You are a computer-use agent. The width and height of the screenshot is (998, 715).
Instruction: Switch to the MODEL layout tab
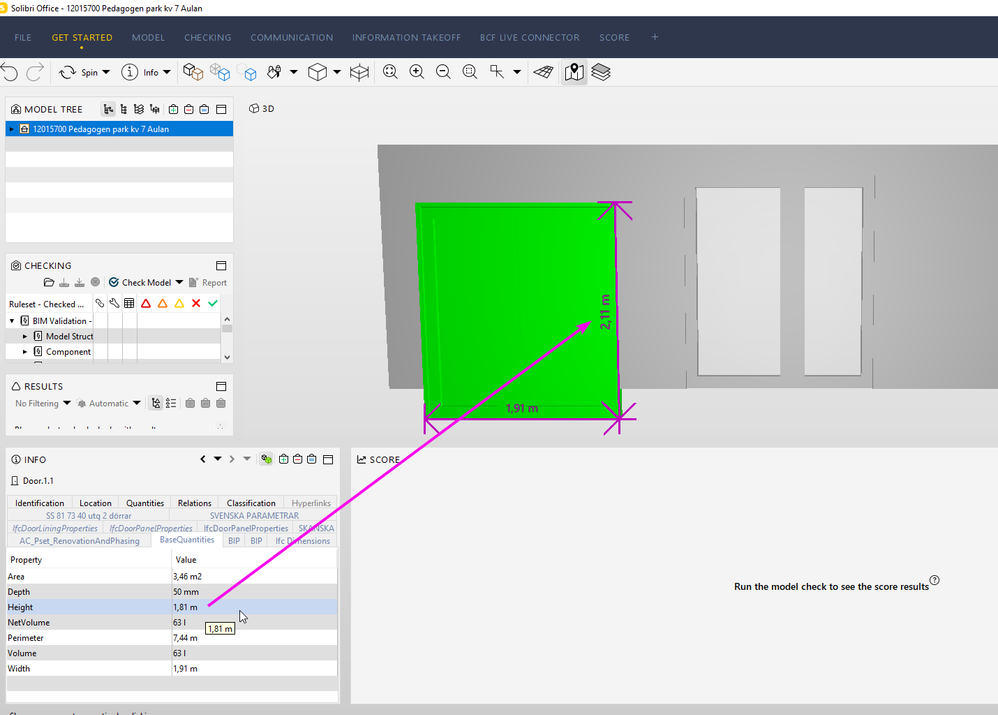point(148,38)
